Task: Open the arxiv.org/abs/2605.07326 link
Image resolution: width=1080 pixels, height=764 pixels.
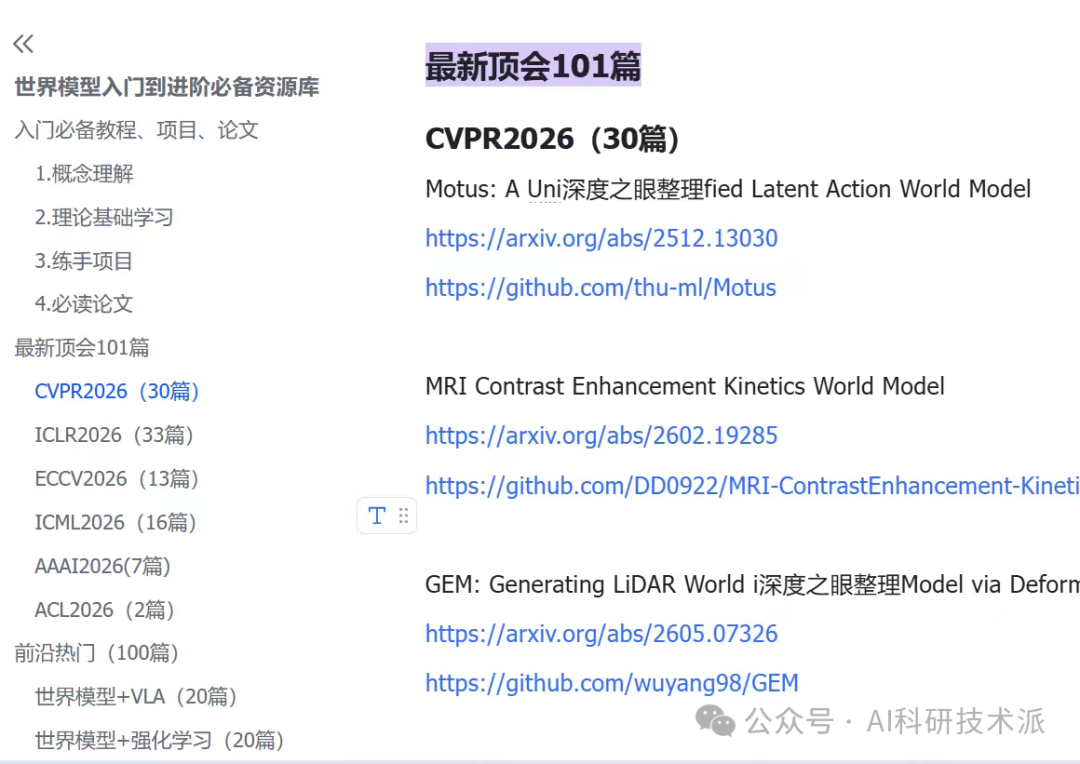Action: (601, 634)
